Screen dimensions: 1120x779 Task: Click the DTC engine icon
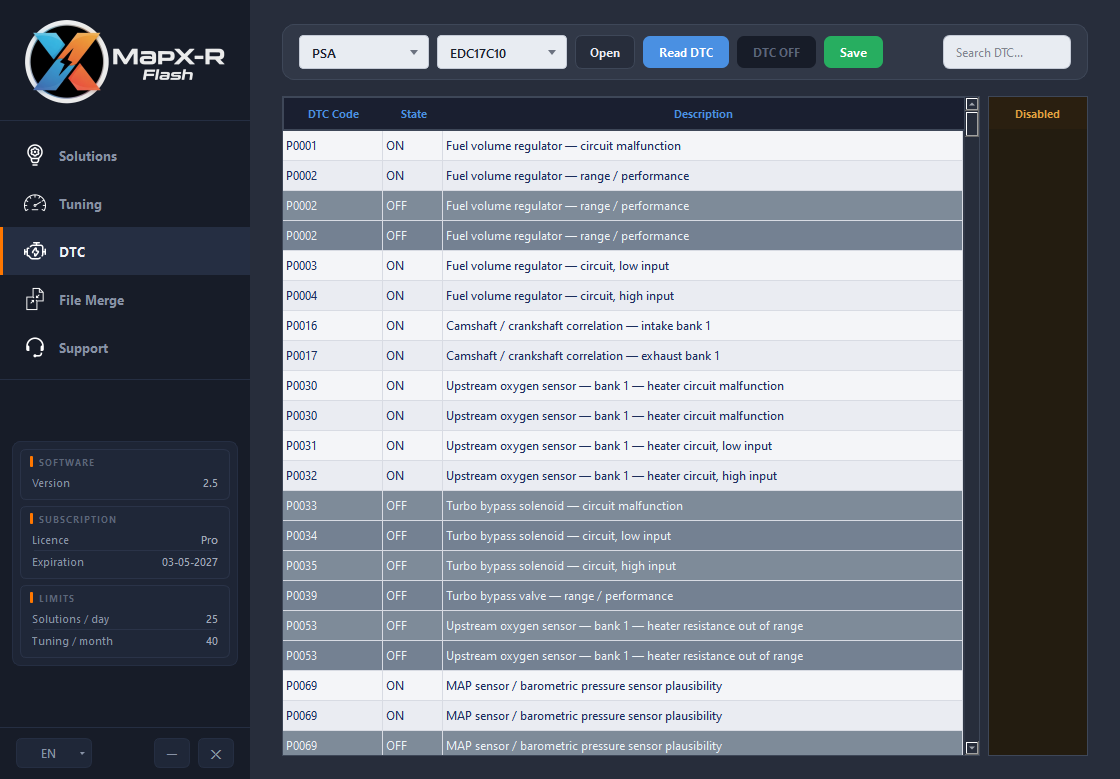point(34,251)
